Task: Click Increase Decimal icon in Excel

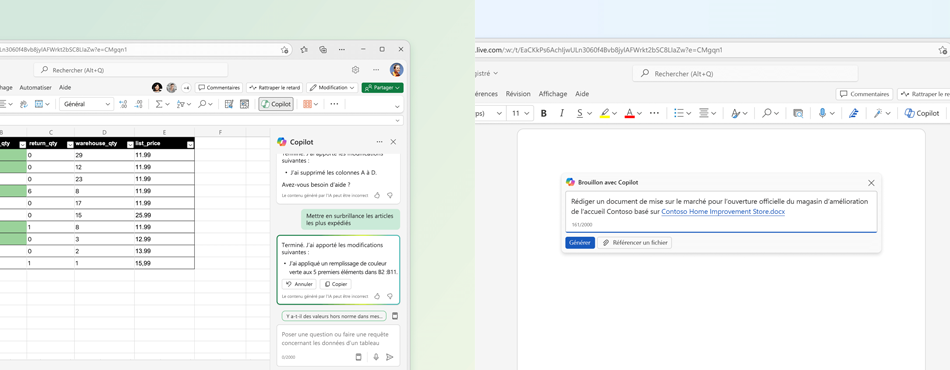Action: tap(124, 104)
